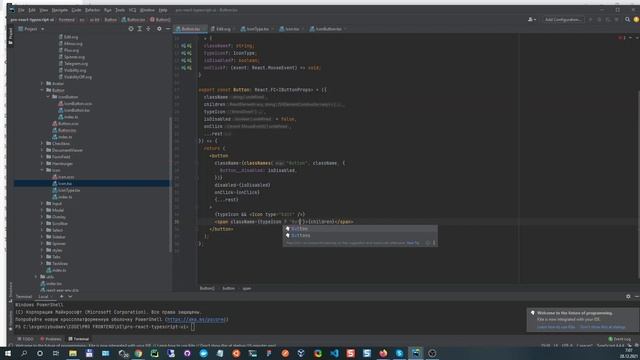This screenshot has height=360, width=640.
Task: Collapse the Icon folder in the tree
Action: 42,170
